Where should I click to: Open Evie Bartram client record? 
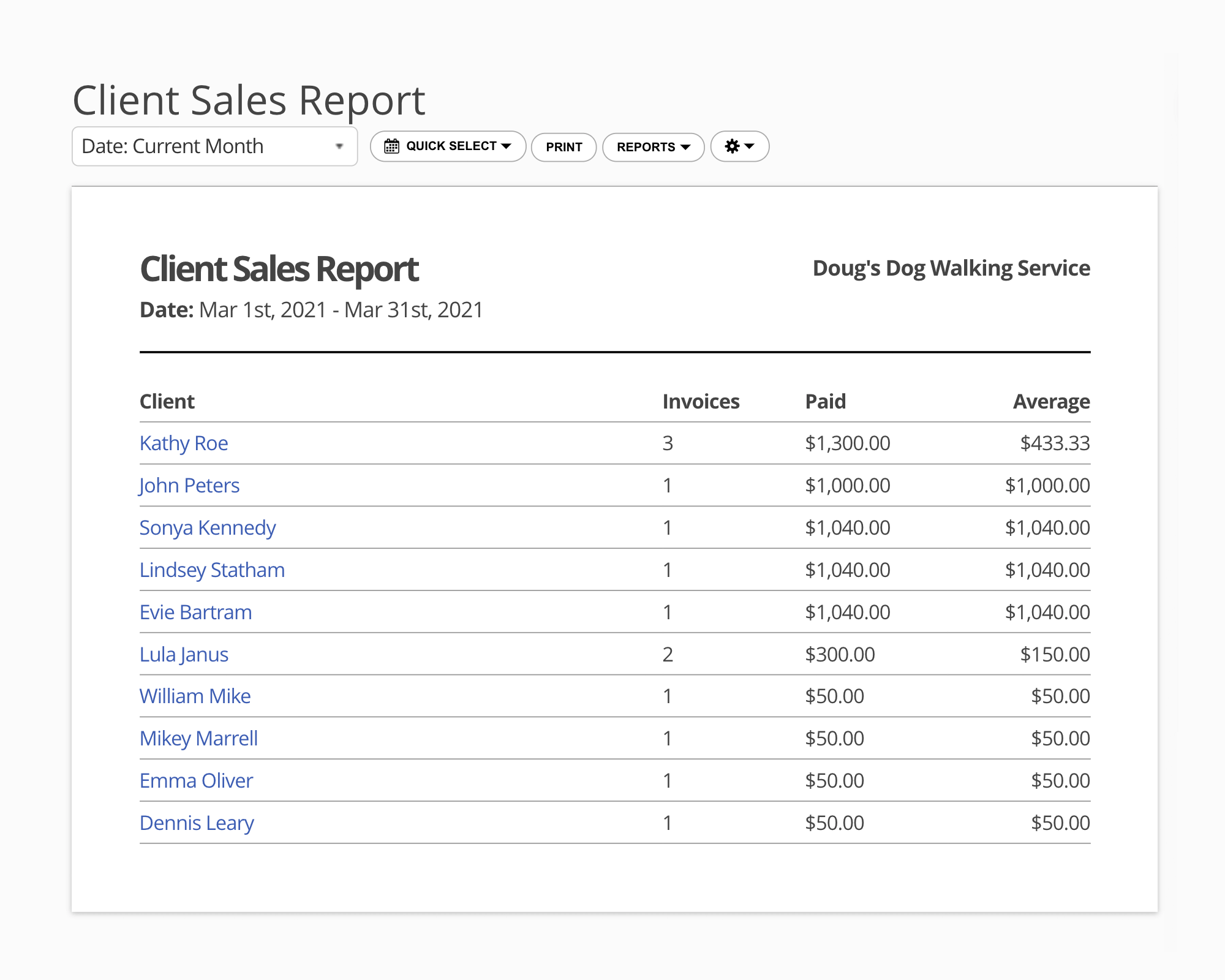(x=195, y=612)
